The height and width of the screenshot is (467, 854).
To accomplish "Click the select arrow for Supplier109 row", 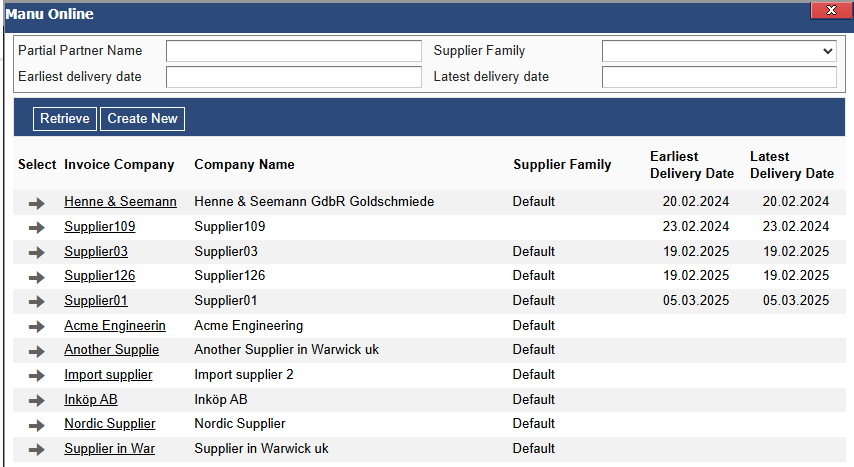I will coord(37,227).
